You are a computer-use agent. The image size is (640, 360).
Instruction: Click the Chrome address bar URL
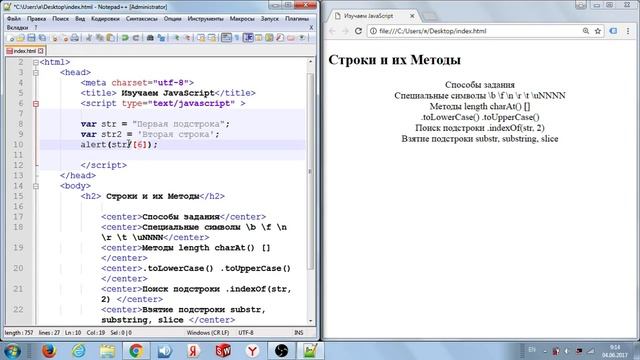coord(433,31)
